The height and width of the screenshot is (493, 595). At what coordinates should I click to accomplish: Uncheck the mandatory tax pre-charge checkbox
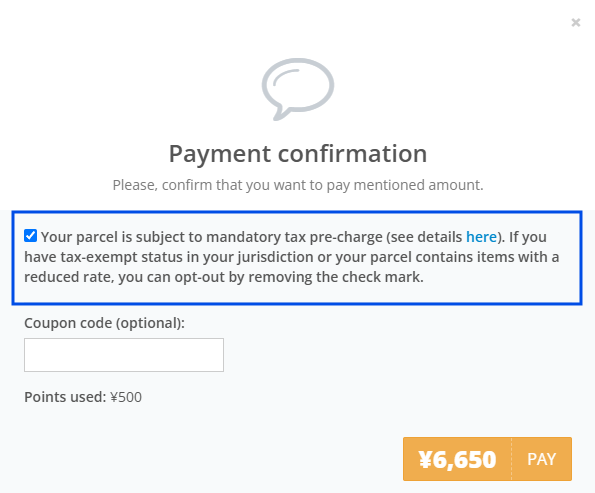click(x=30, y=236)
